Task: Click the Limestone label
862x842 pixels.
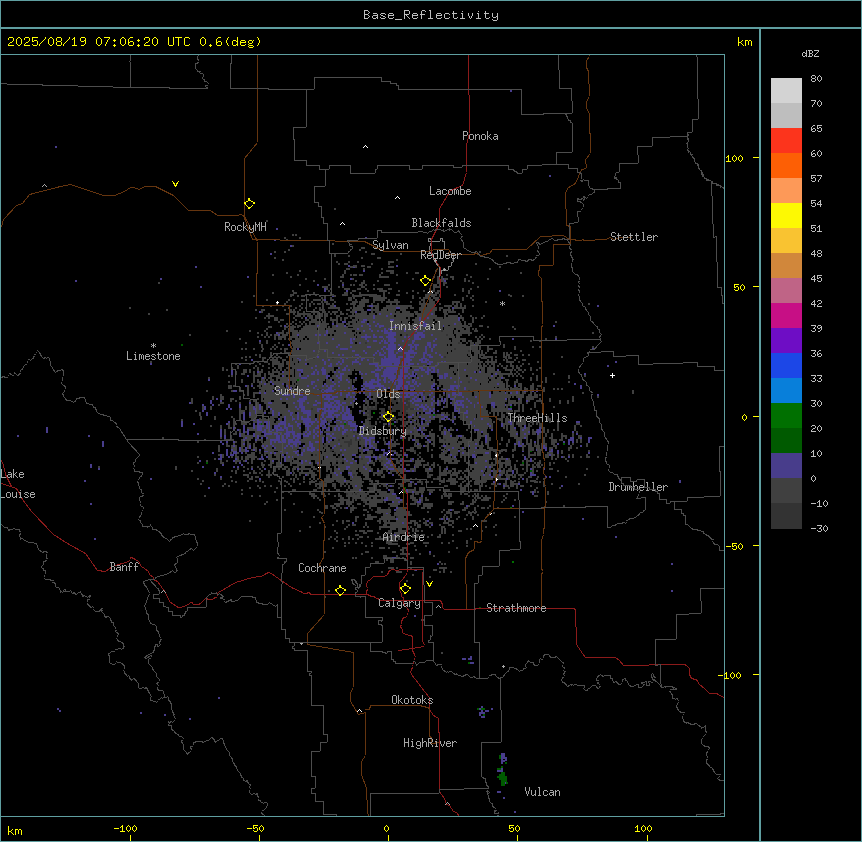Action: 153,356
